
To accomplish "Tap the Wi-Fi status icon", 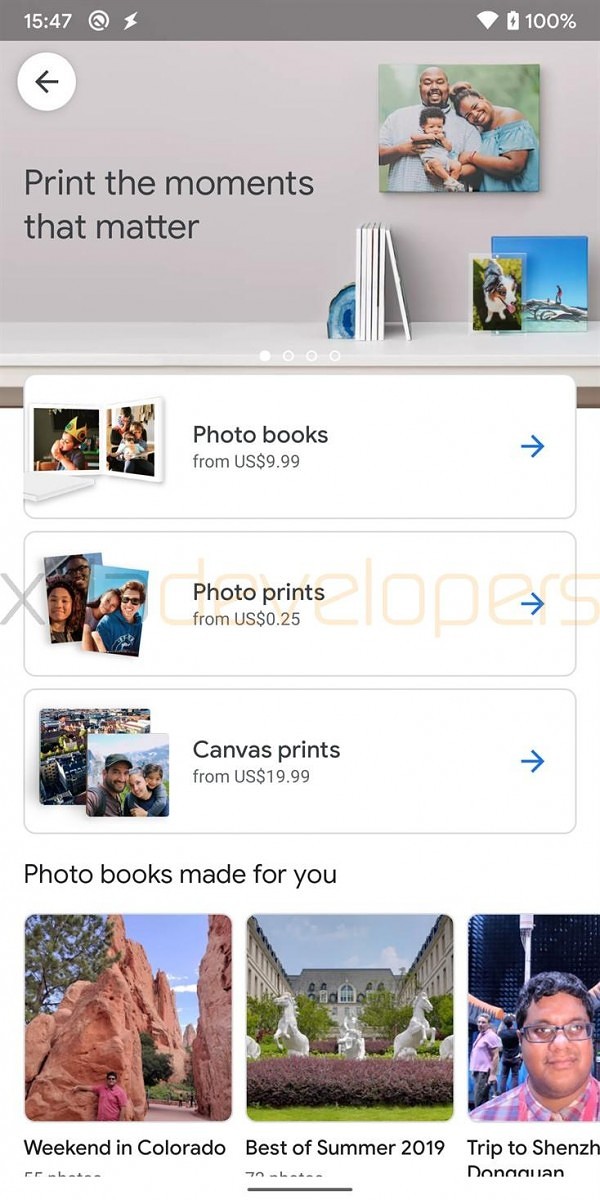I will (487, 20).
